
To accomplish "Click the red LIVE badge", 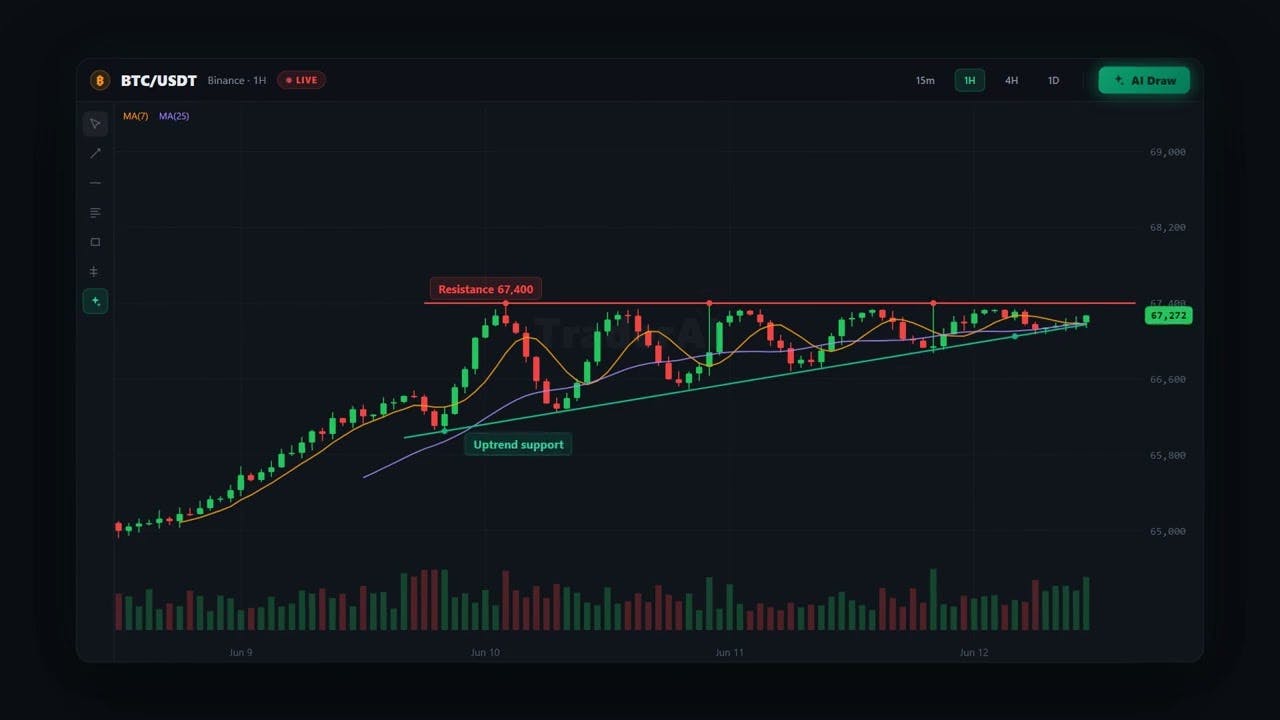I will [x=301, y=80].
